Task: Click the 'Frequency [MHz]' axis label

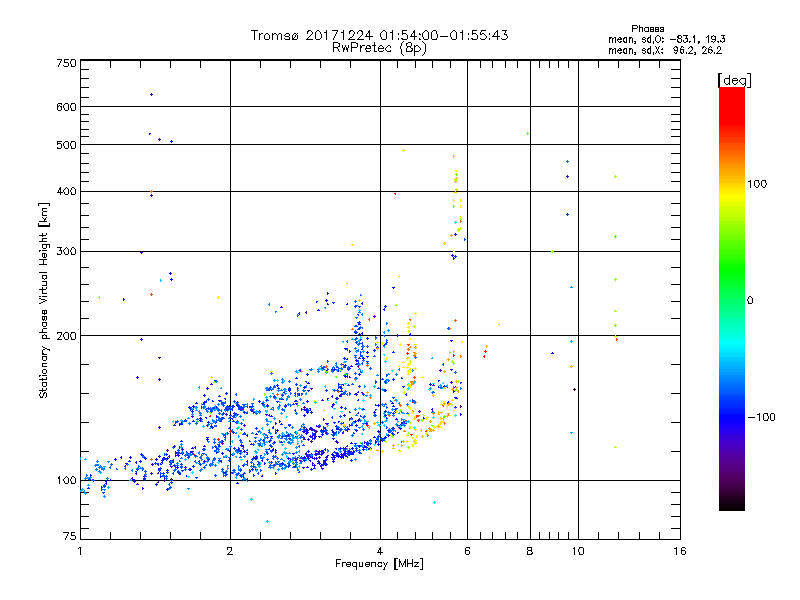Action: point(379,564)
